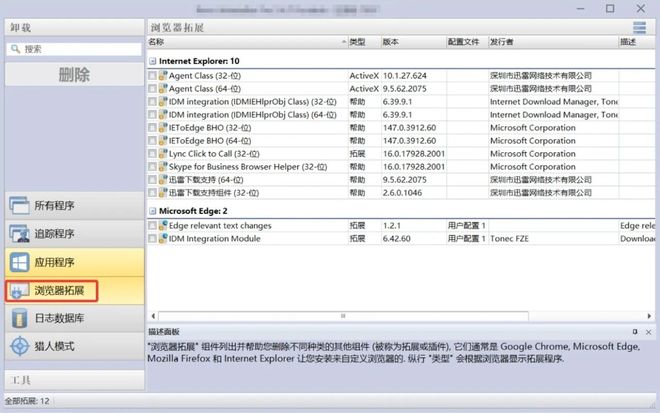Switch to 应用程序 tab
Viewport: 660px width, 413px height.
pyautogui.click(x=74, y=262)
